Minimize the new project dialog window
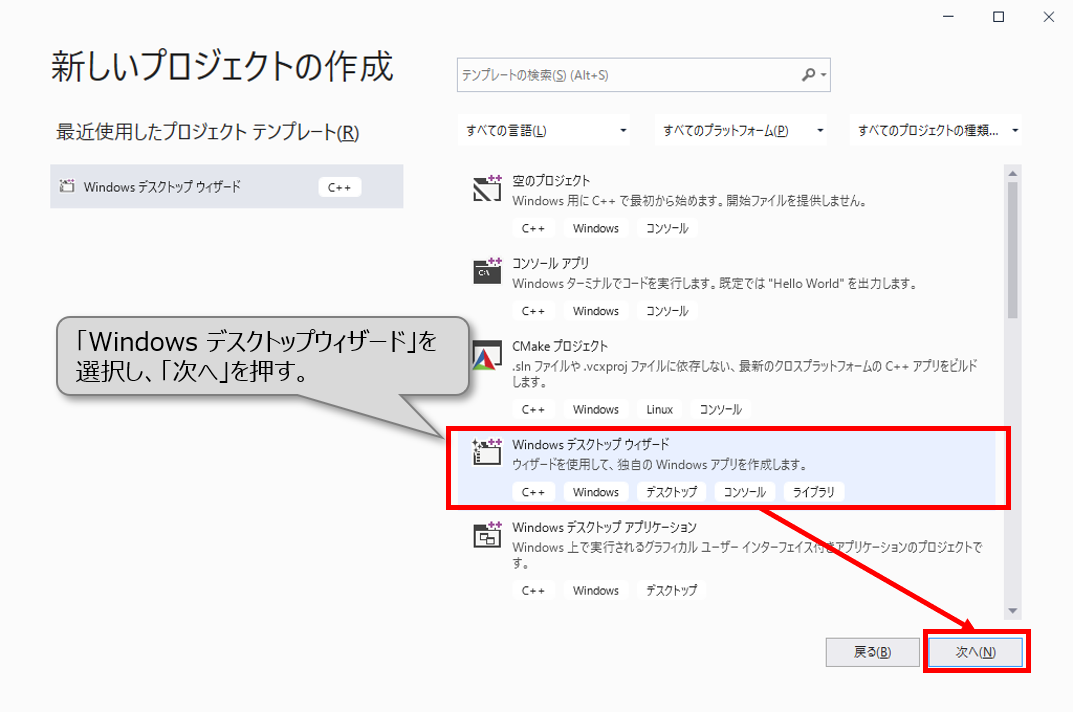This screenshot has height=712, width=1073. pos(948,17)
